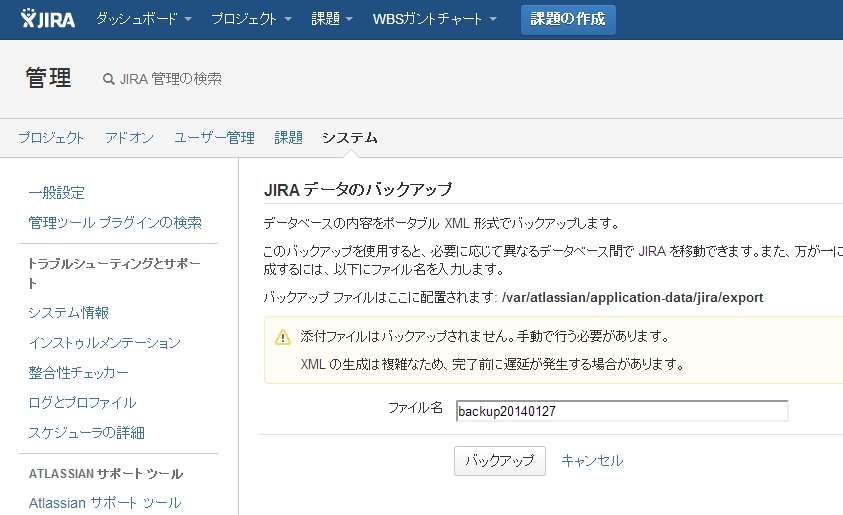Open 一般設定 in the sidebar
Image resolution: width=843 pixels, height=515 pixels.
tap(56, 192)
